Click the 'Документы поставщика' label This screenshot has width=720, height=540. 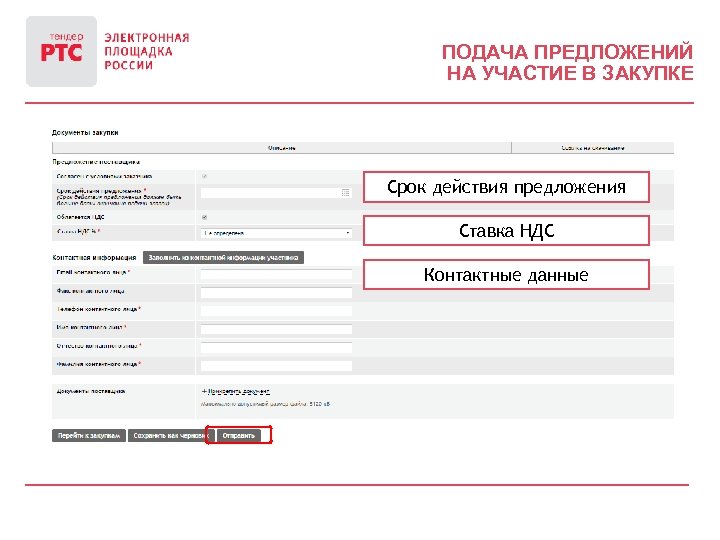coord(90,391)
